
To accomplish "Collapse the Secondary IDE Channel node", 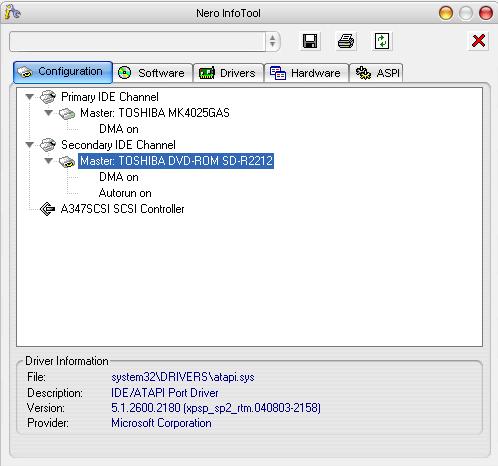I will tap(30, 145).
